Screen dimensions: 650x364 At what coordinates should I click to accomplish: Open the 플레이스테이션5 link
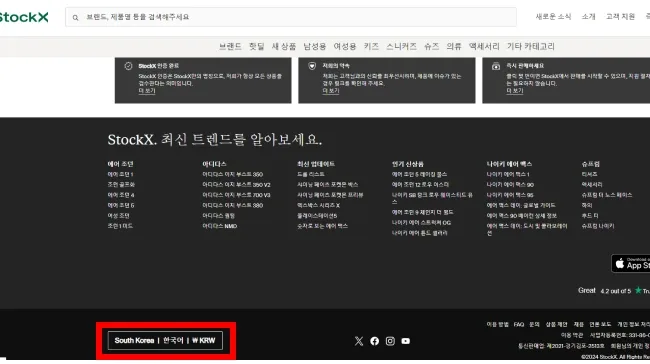(x=317, y=216)
